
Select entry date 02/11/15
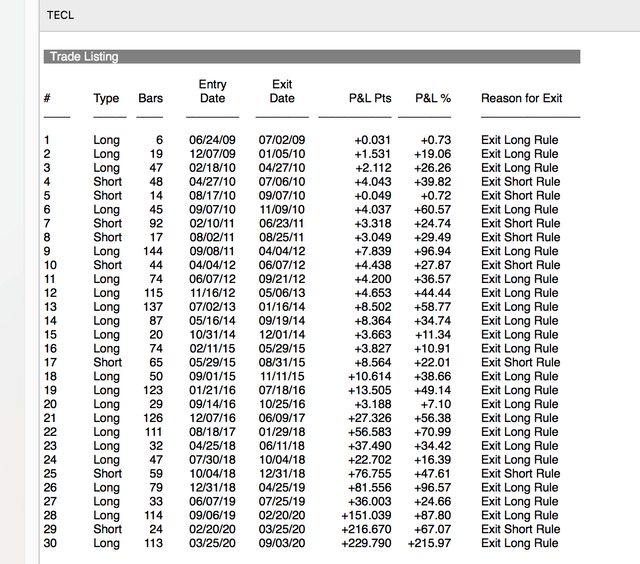(x=212, y=348)
